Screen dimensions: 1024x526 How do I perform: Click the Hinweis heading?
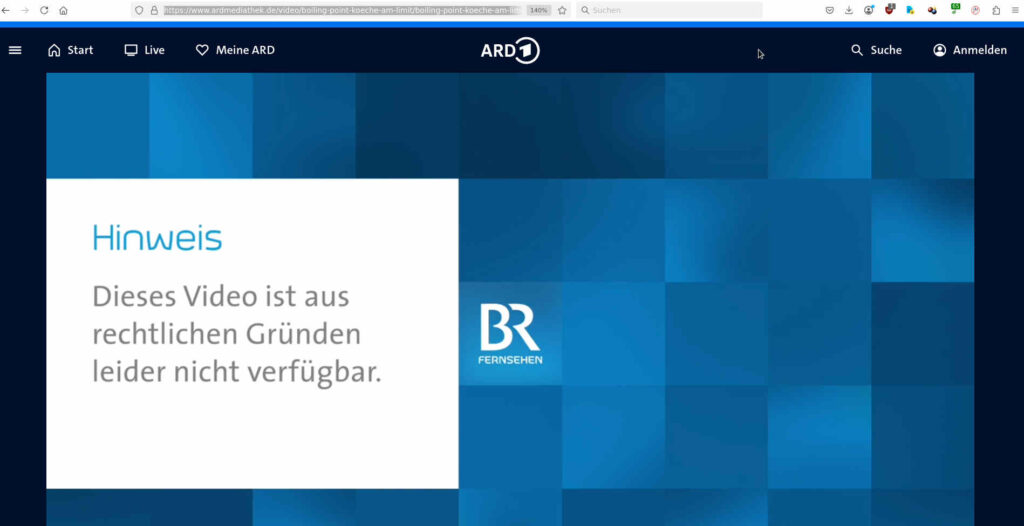click(157, 238)
